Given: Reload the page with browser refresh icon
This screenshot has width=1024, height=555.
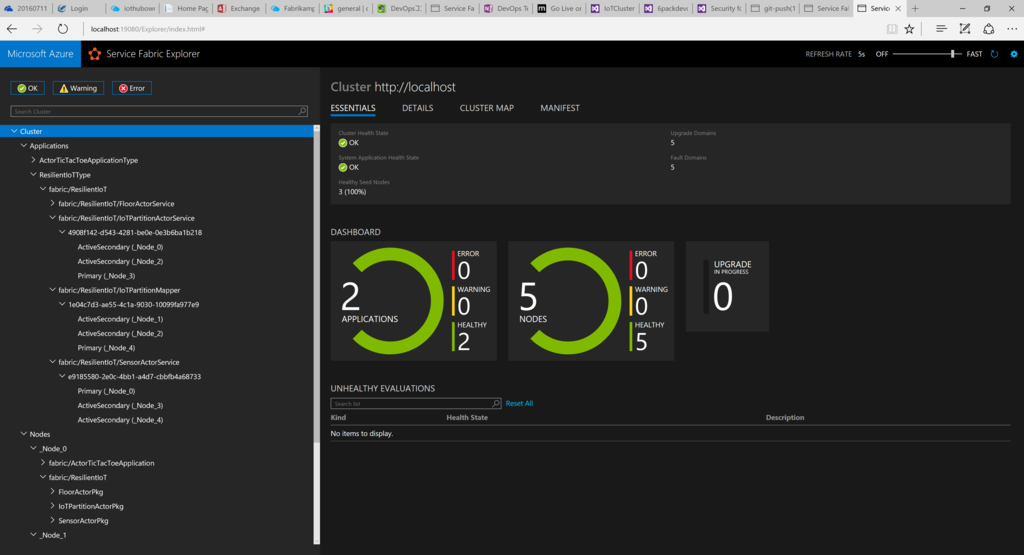Looking at the screenshot, I should pos(63,29).
